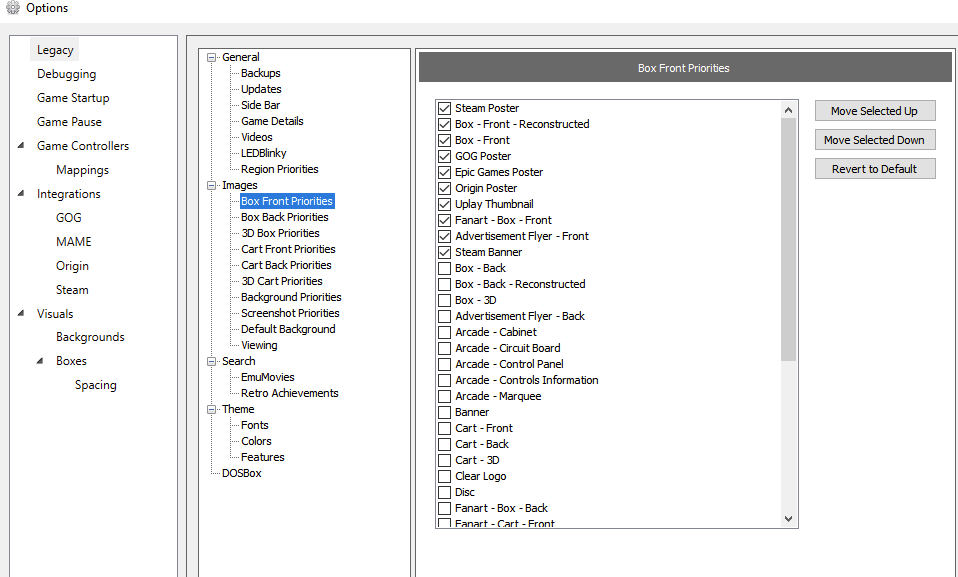The width and height of the screenshot is (958, 577).
Task: Uncheck Box - Front - Reconstructed
Action: coord(445,124)
